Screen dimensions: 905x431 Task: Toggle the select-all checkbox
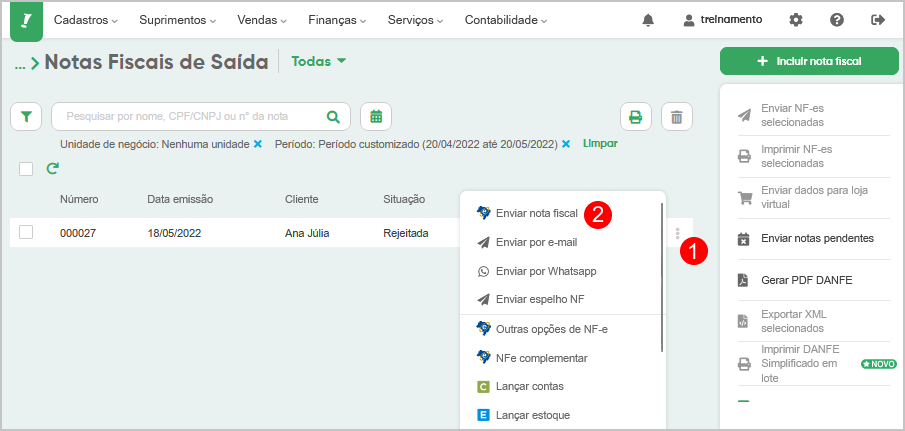(26, 169)
